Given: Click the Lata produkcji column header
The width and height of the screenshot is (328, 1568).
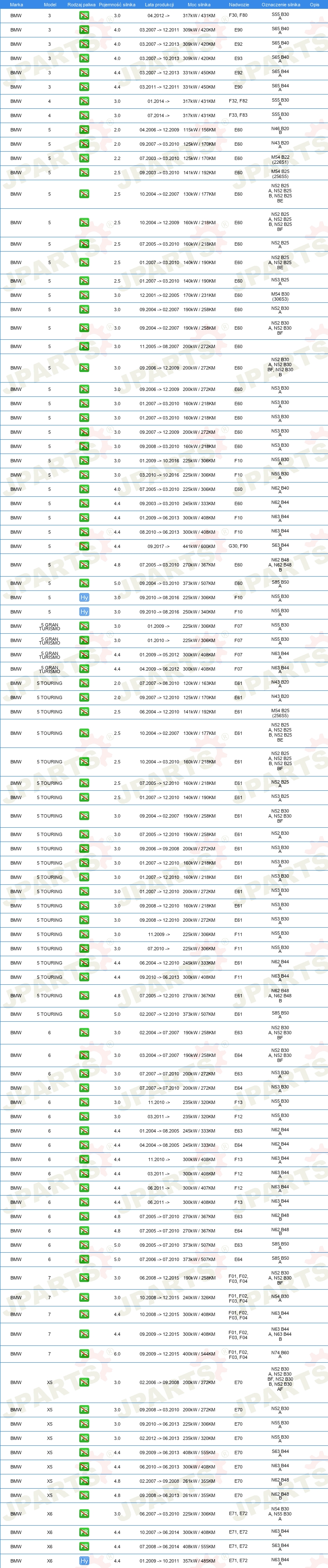Looking at the screenshot, I should click(x=159, y=4).
